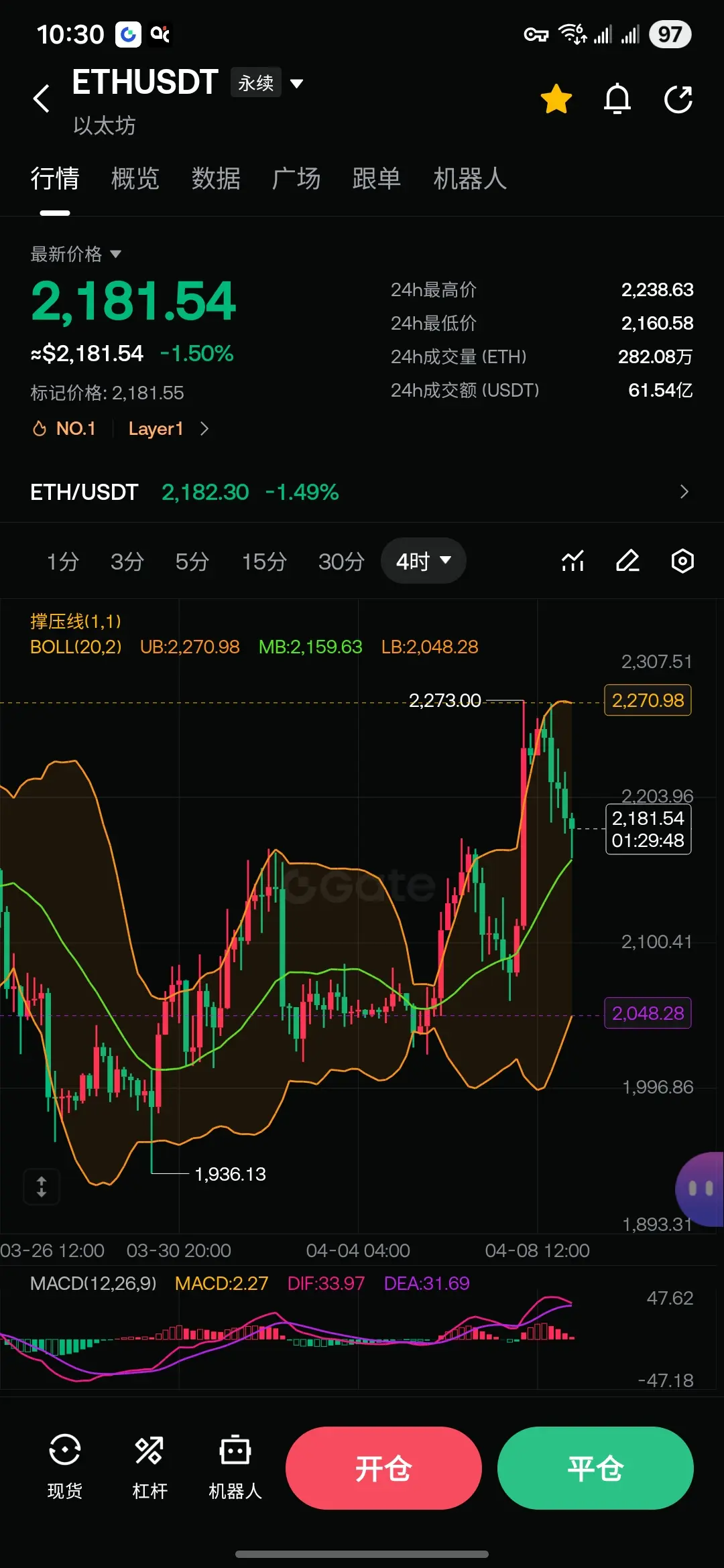Toggle the yellow favorite star
This screenshot has width=724, height=1568.
pos(556,99)
